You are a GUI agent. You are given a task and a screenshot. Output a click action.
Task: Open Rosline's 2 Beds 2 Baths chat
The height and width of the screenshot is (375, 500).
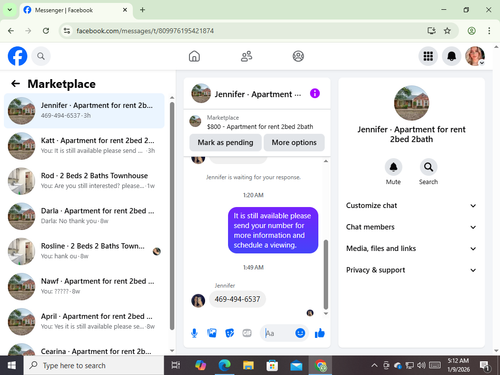point(84,251)
